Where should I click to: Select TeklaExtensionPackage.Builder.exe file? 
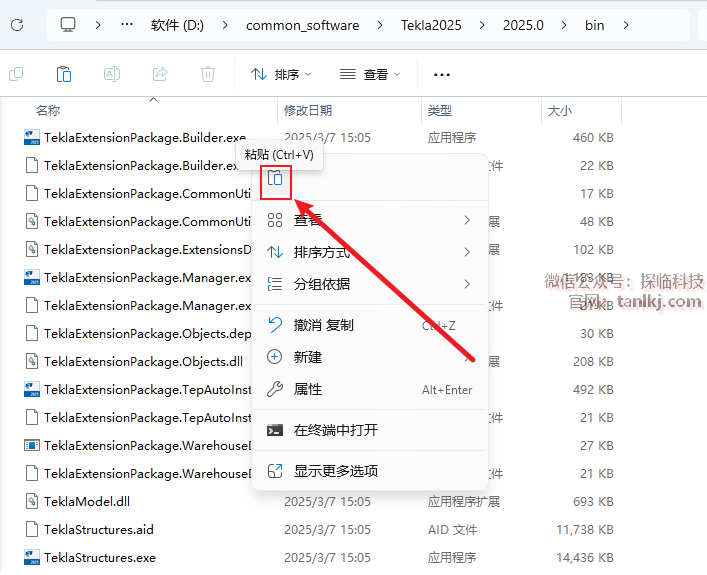[x=145, y=138]
